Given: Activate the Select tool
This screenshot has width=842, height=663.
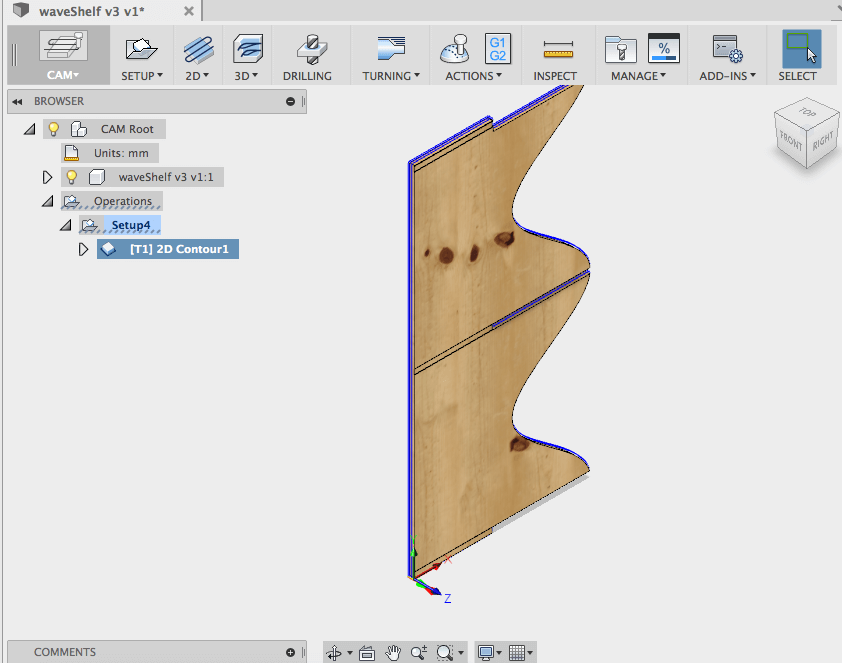Looking at the screenshot, I should (x=800, y=49).
